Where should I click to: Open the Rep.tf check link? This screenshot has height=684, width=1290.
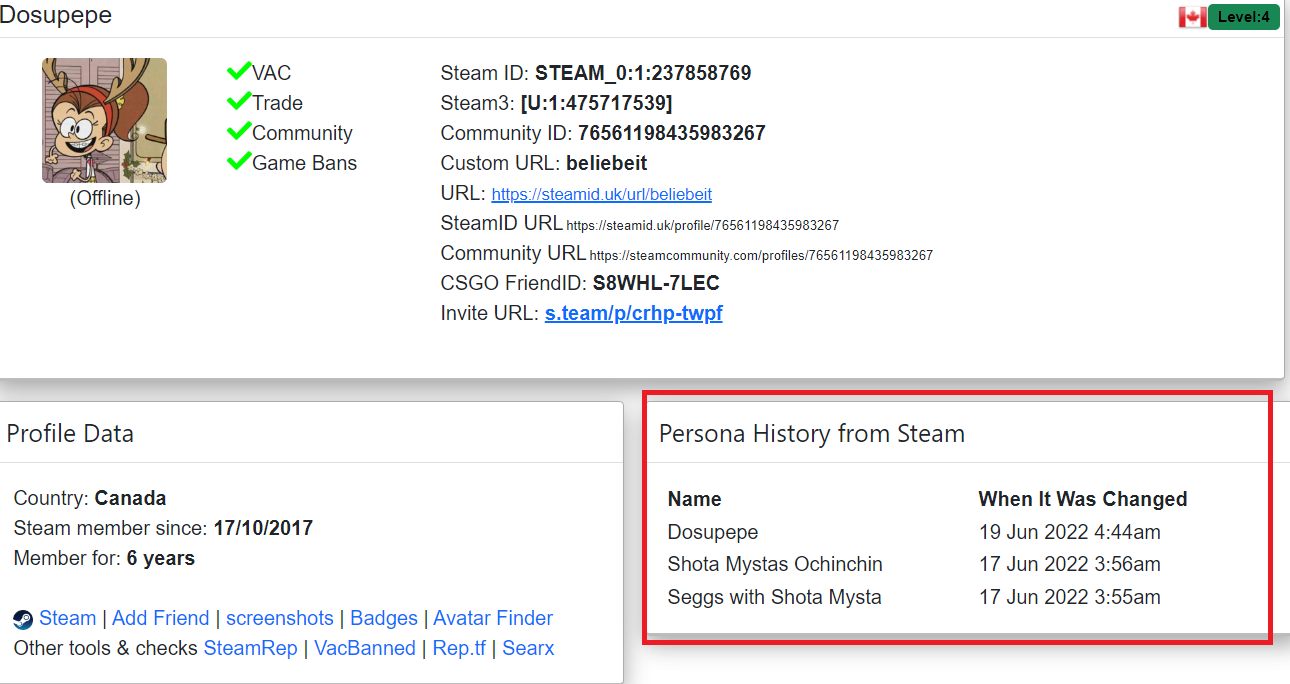(x=459, y=648)
